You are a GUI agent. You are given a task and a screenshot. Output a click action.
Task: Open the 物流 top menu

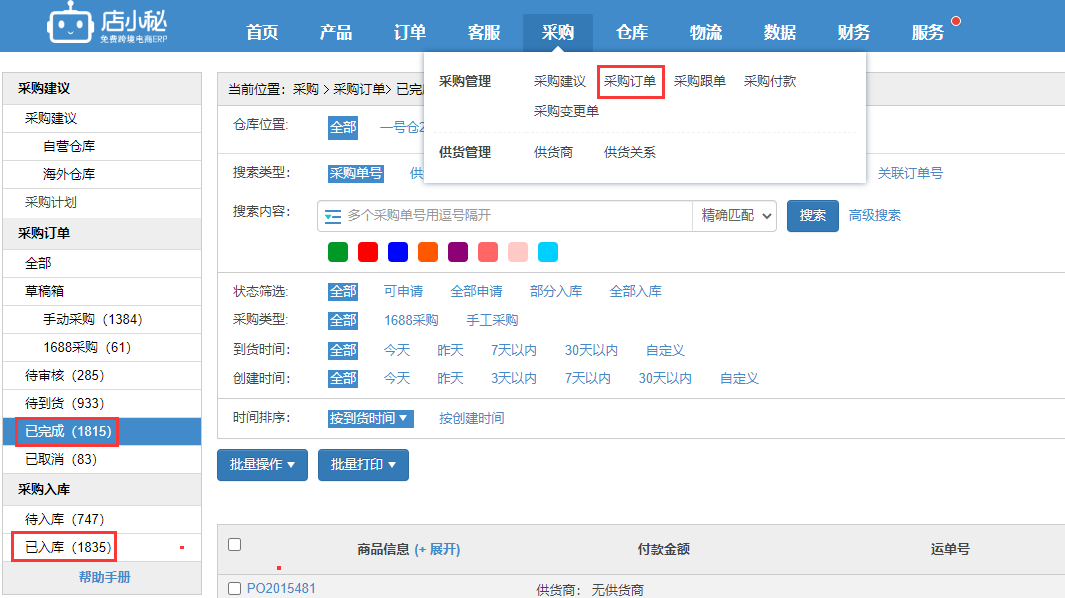pyautogui.click(x=706, y=32)
